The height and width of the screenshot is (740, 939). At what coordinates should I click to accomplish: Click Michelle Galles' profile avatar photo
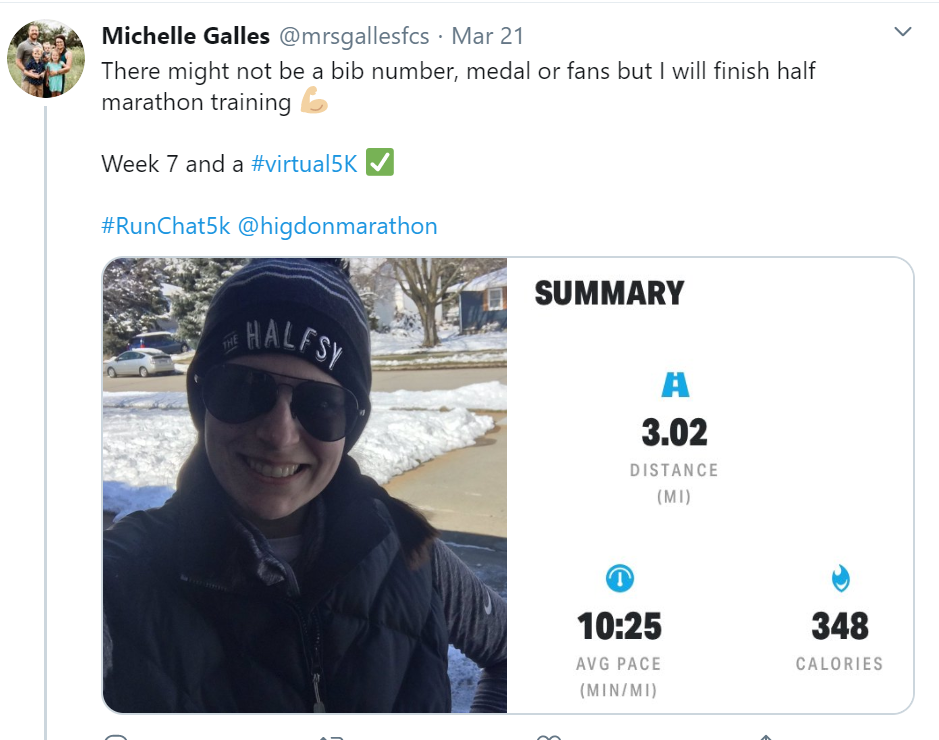pyautogui.click(x=46, y=58)
